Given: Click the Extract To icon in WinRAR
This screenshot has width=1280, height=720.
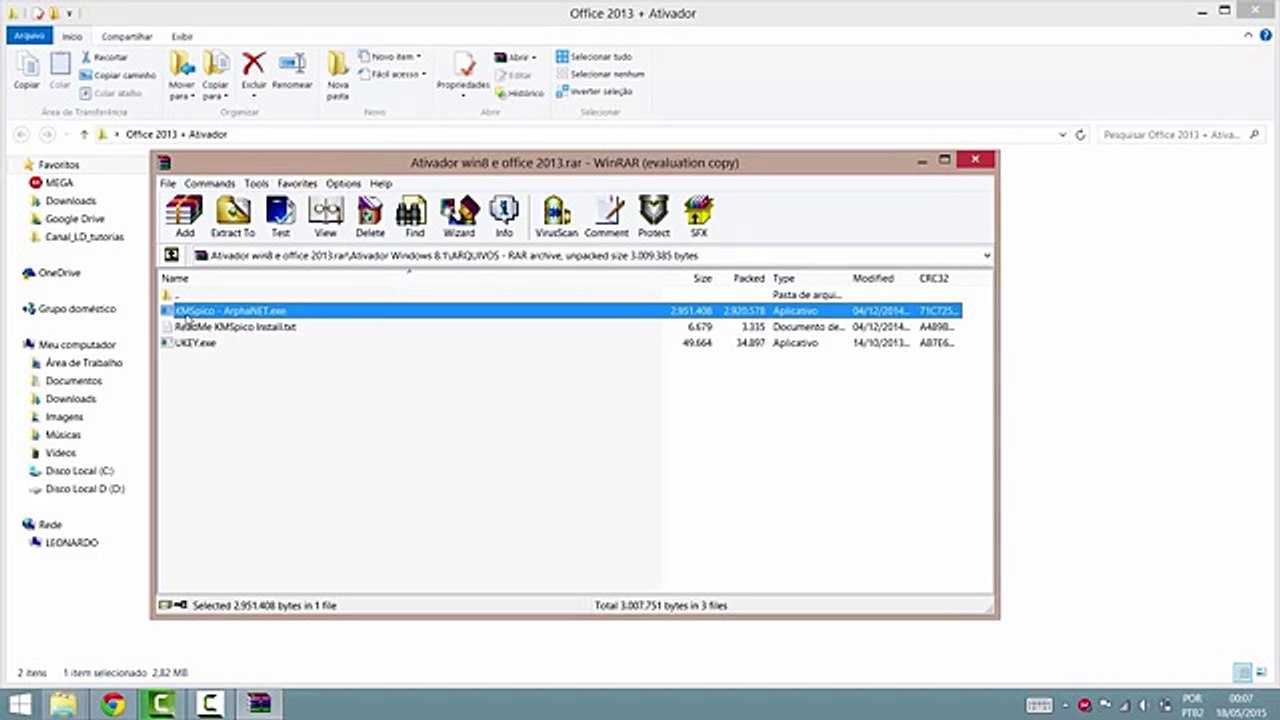Looking at the screenshot, I should pyautogui.click(x=233, y=216).
